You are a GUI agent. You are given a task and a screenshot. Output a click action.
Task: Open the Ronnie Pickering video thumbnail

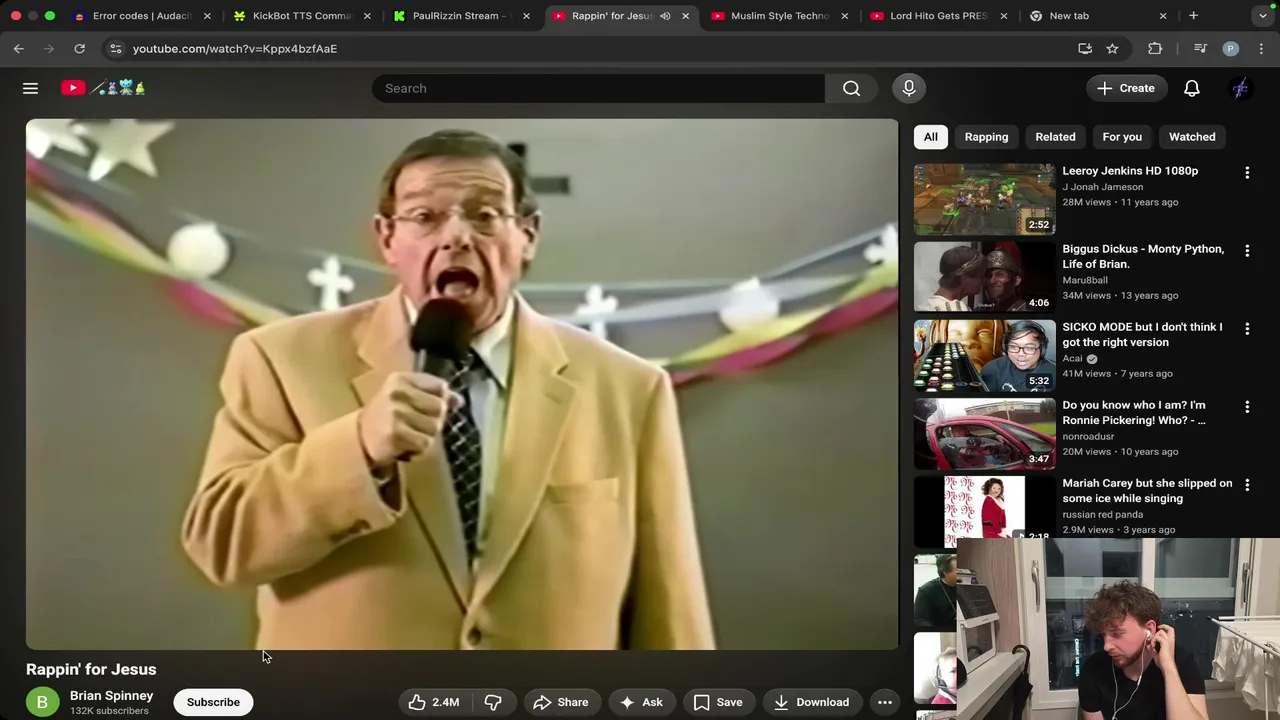pyautogui.click(x=984, y=433)
